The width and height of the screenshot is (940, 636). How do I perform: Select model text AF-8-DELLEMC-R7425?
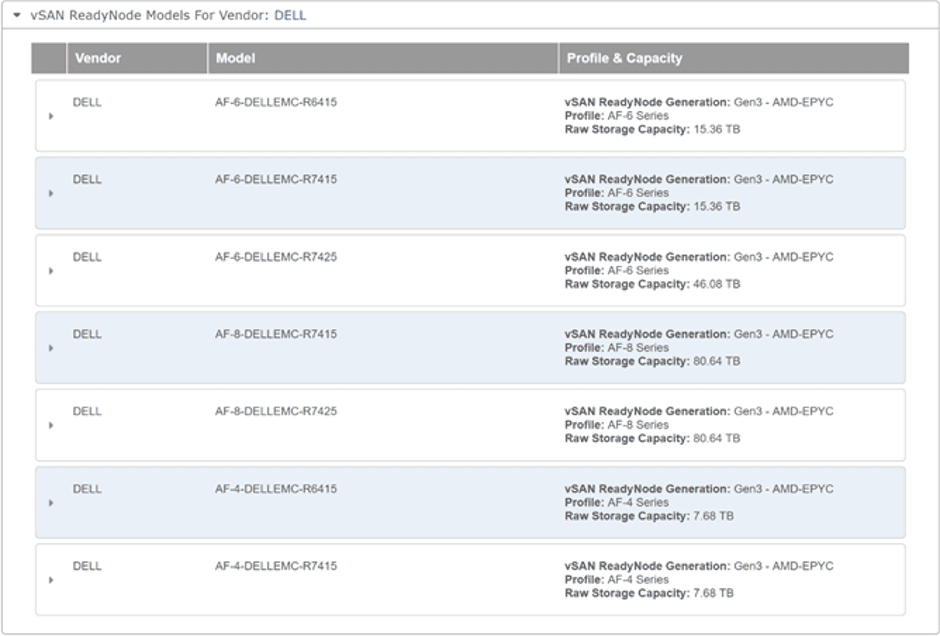(276, 412)
